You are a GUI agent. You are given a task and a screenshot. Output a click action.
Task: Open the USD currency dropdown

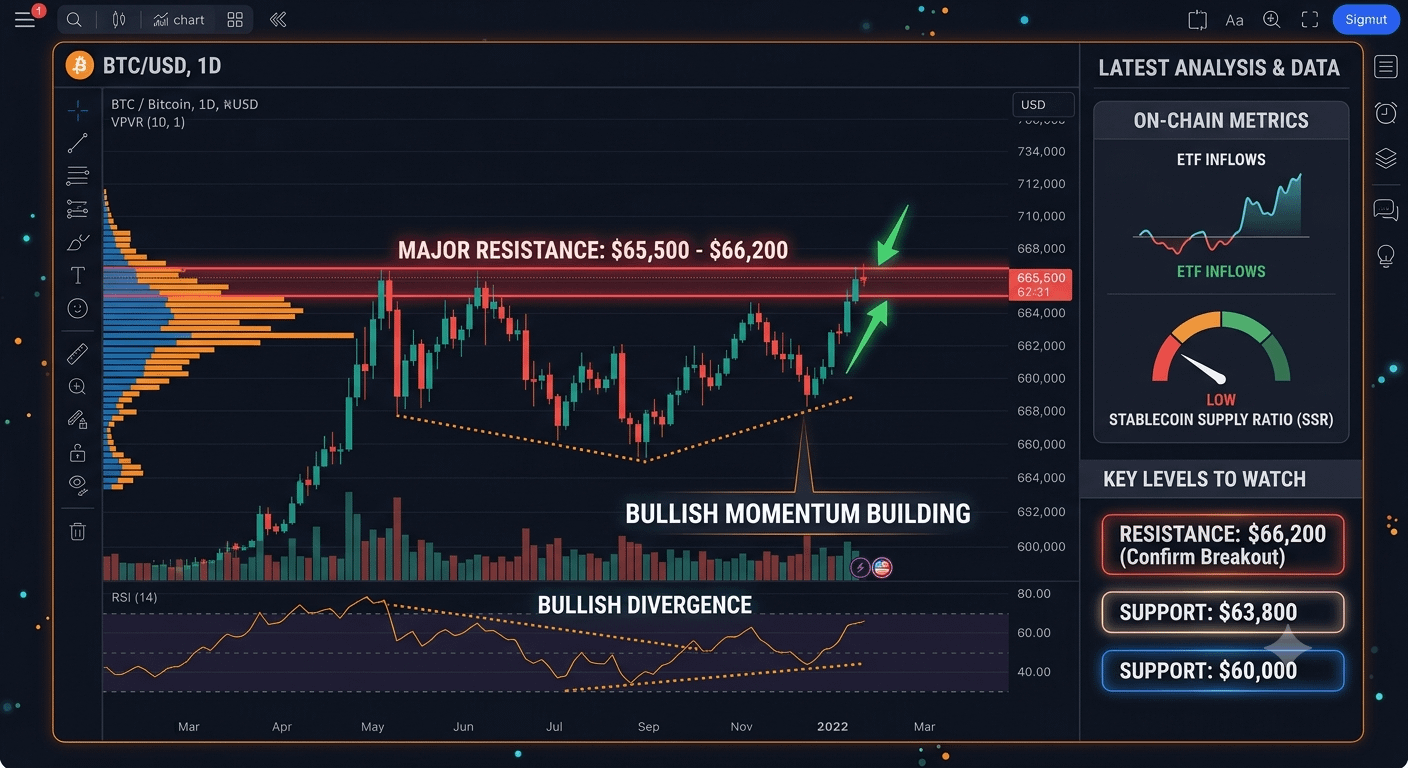click(x=1043, y=104)
